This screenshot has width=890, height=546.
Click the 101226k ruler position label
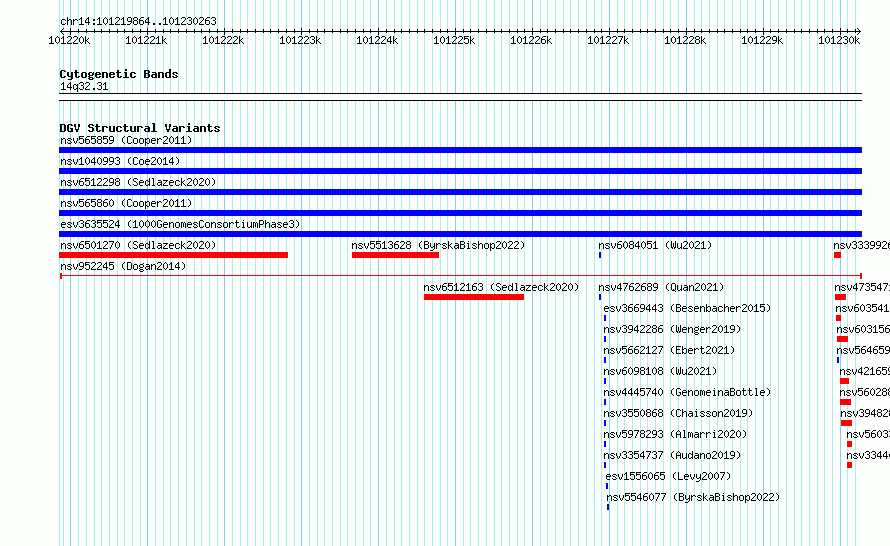point(531,40)
